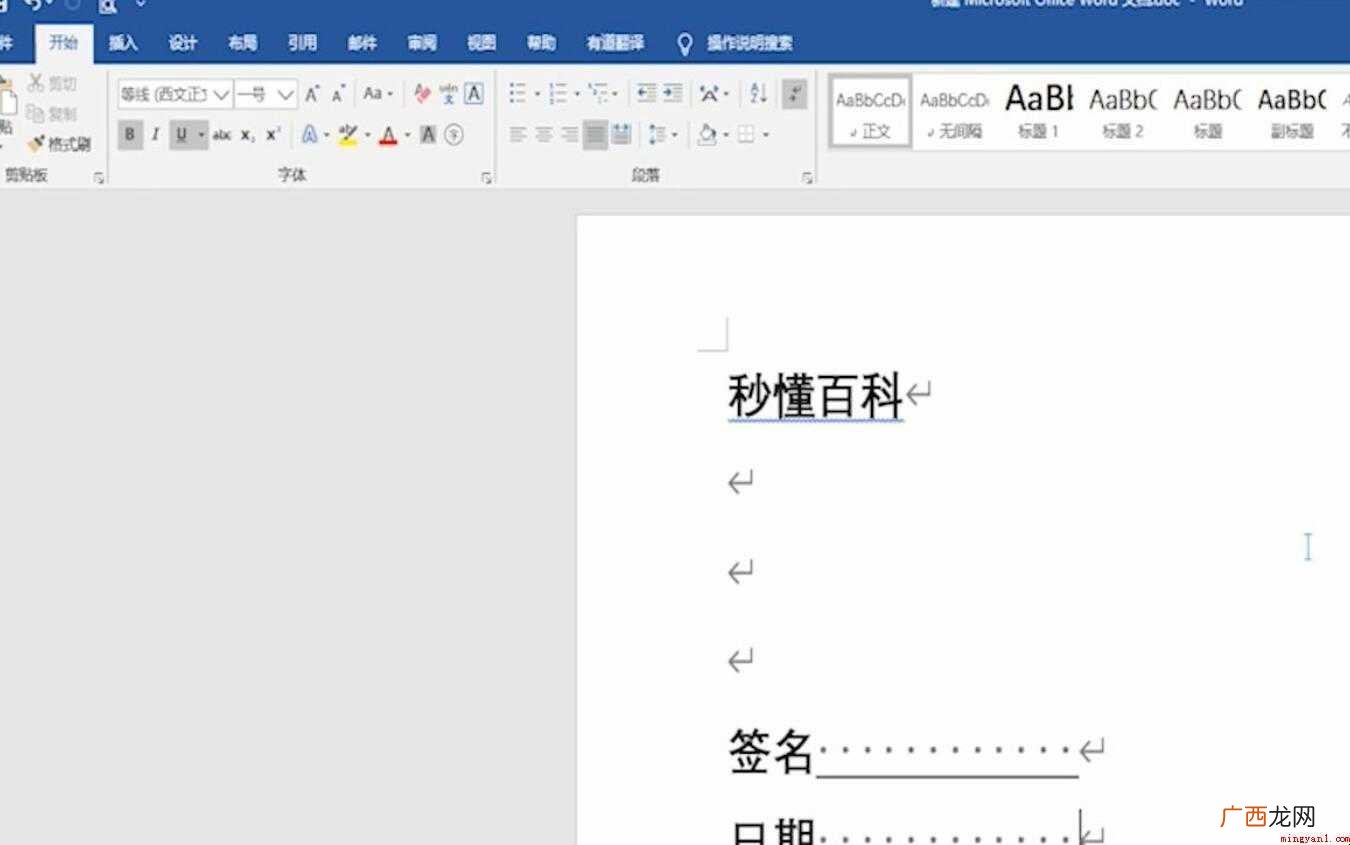Image resolution: width=1350 pixels, height=845 pixels.
Task: Decrease font size with the shrink font icon
Action: coord(339,94)
